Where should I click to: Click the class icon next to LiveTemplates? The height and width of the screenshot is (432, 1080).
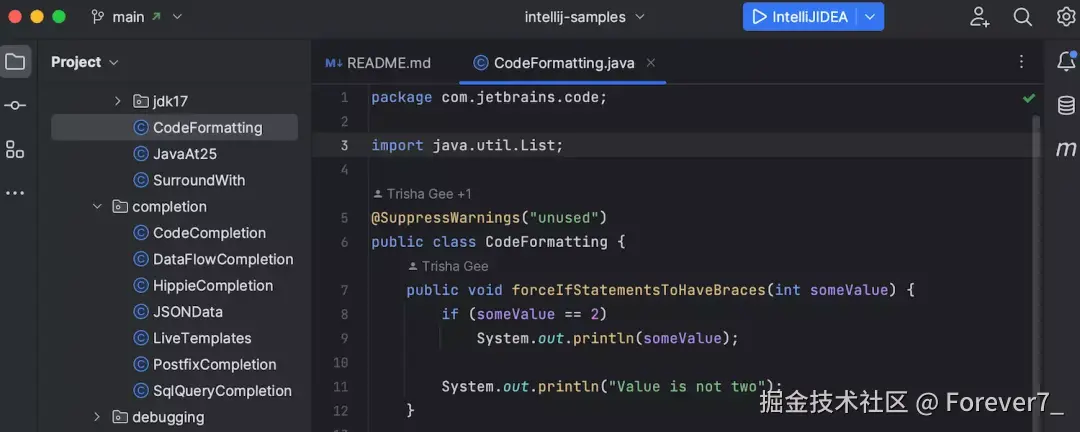141,338
